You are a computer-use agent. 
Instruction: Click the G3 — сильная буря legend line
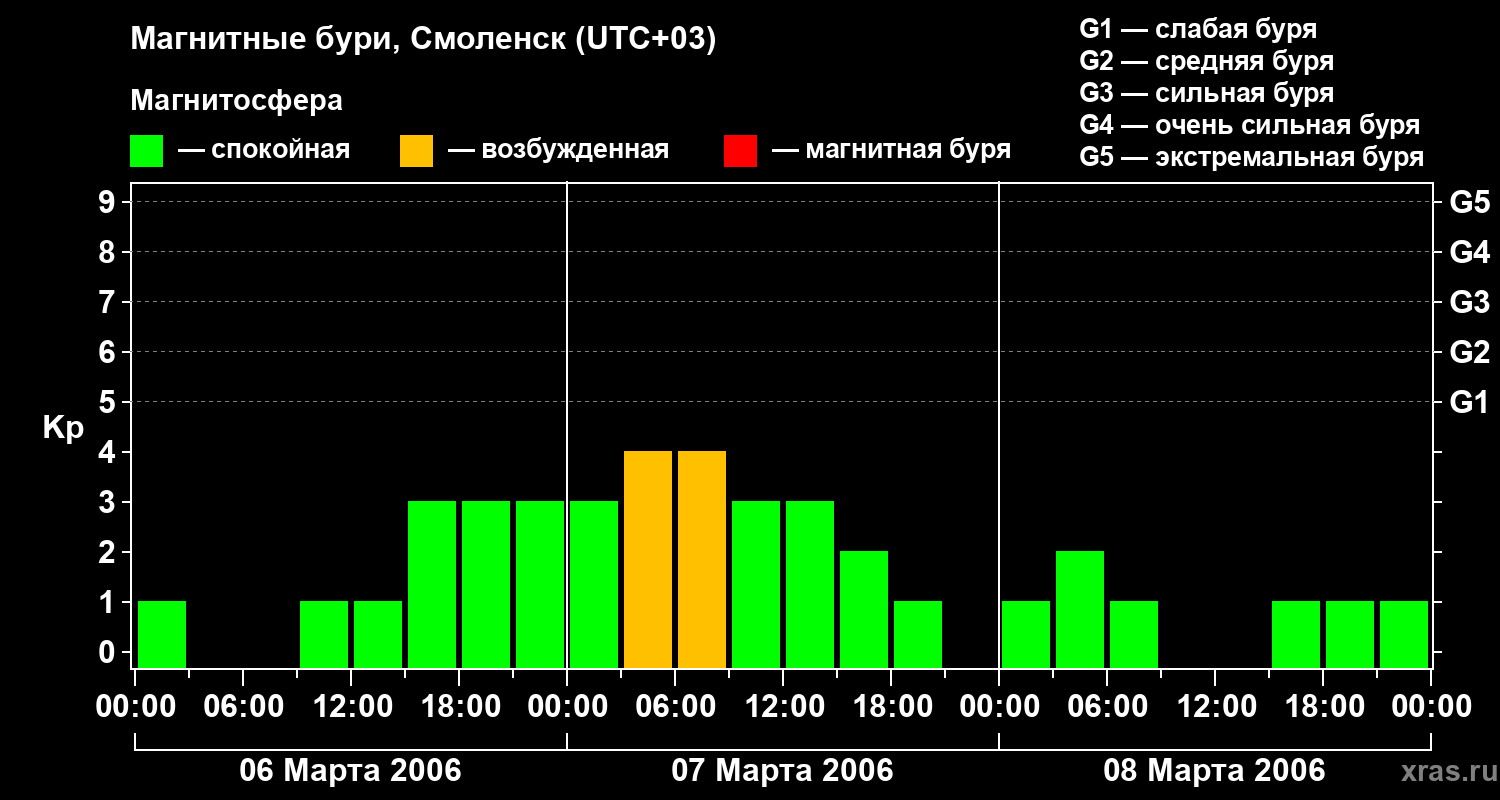click(1207, 93)
